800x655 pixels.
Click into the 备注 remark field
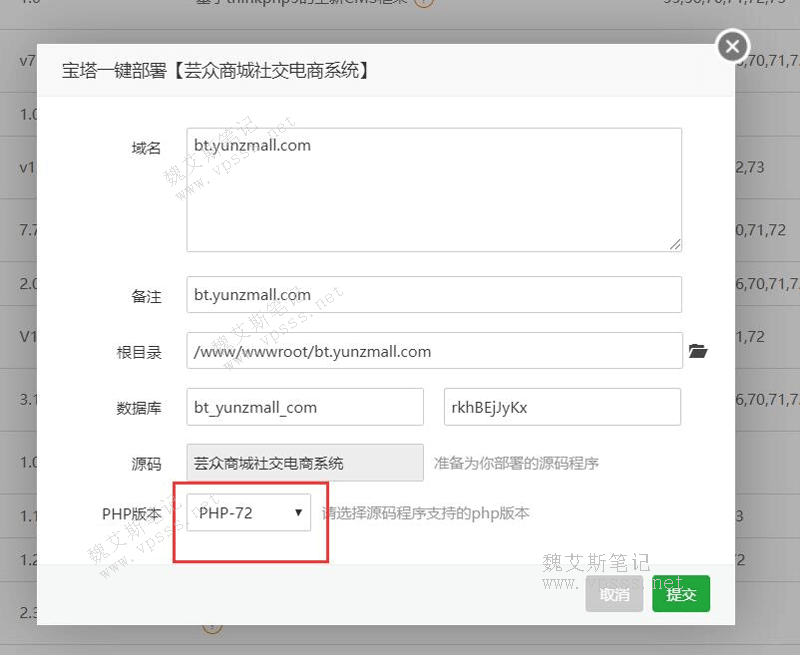click(434, 295)
